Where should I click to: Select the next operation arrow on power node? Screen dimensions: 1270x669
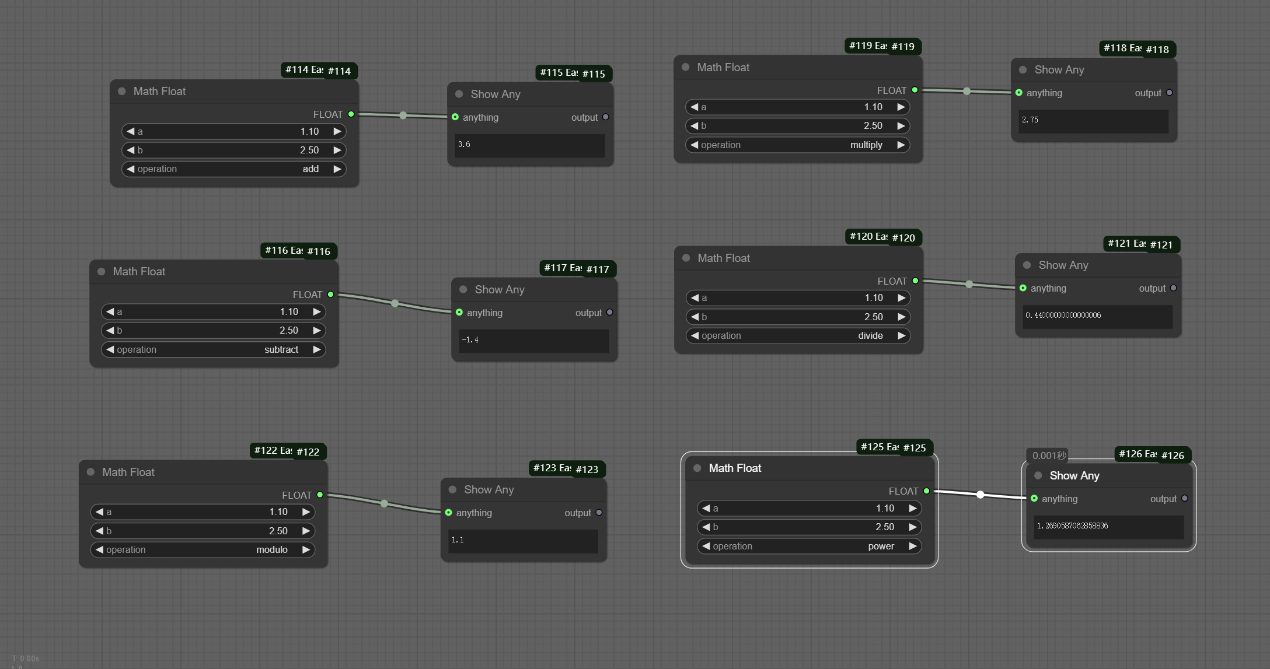[912, 547]
